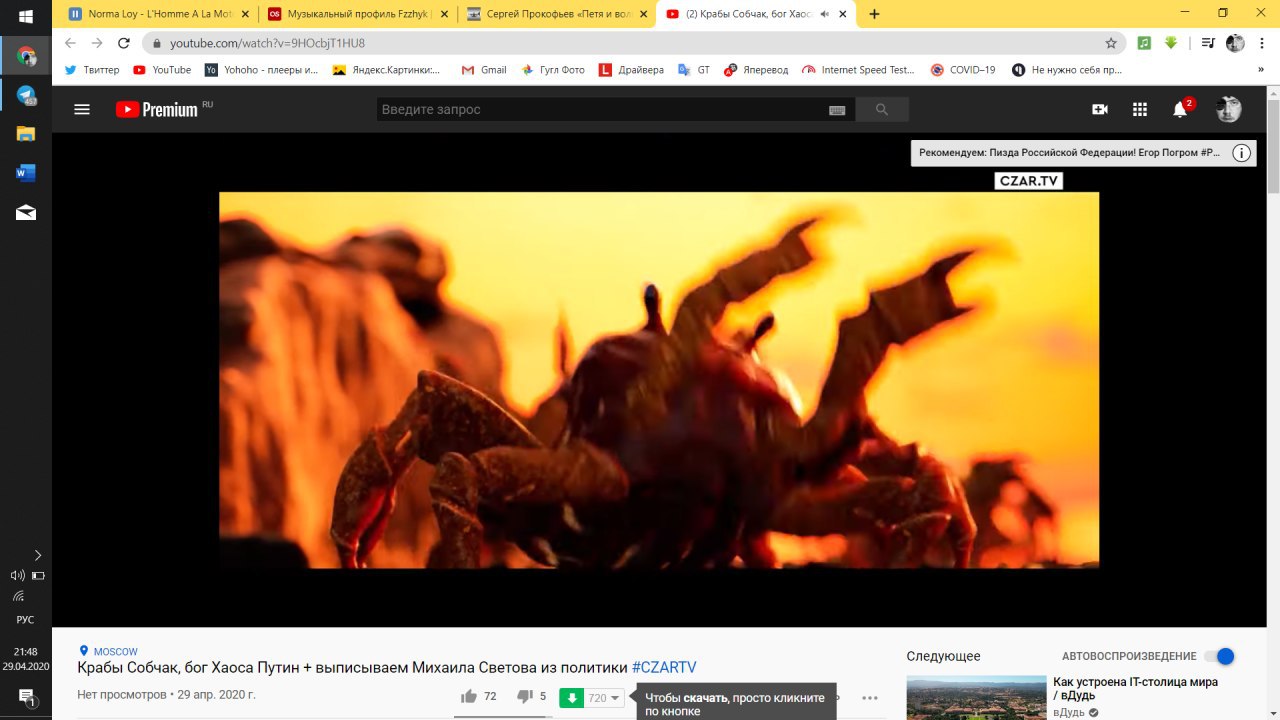Viewport: 1280px width, 720px height.
Task: Open the Драйвера bookmark
Action: click(631, 70)
